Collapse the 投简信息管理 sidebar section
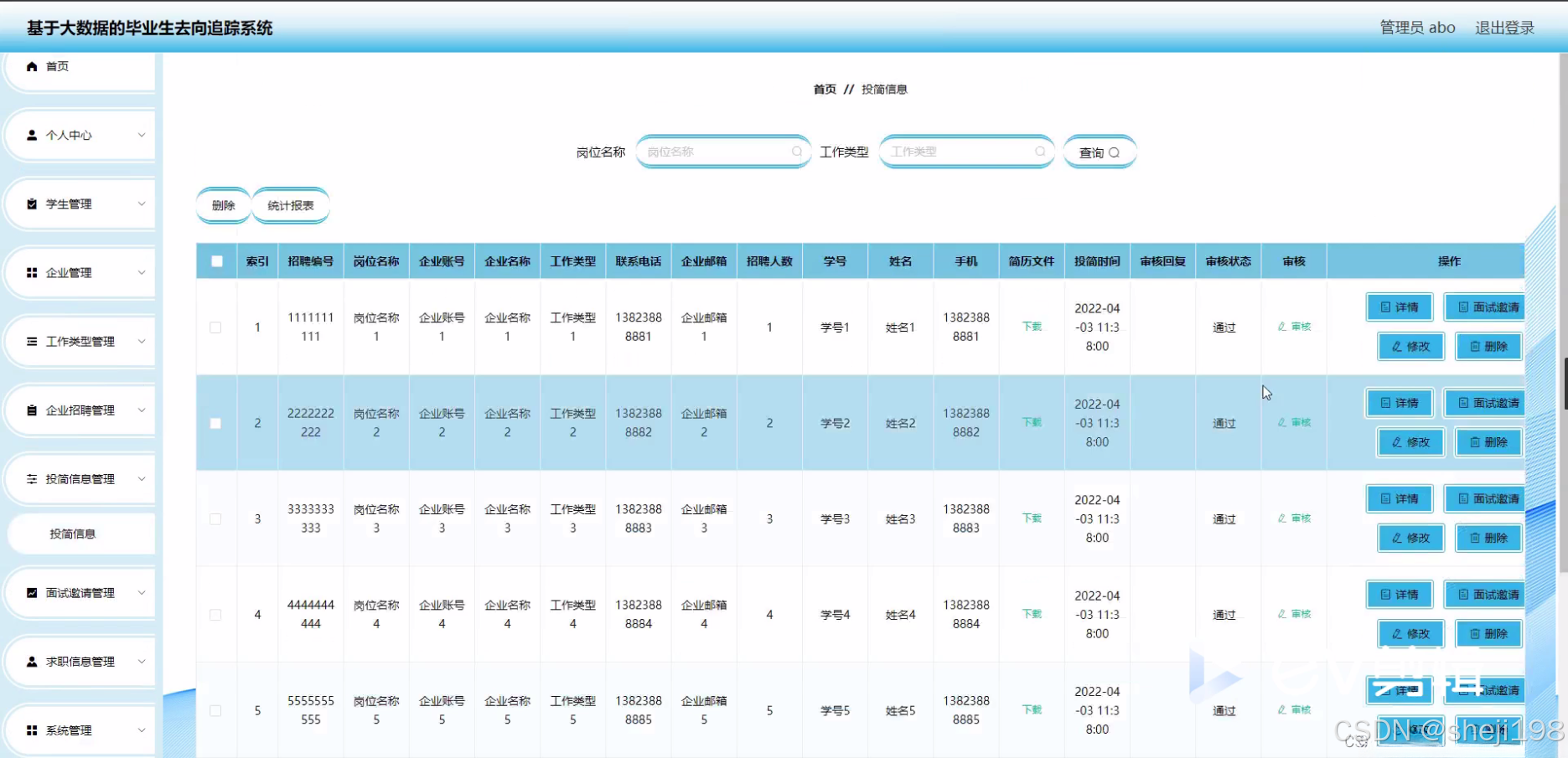 (x=80, y=478)
